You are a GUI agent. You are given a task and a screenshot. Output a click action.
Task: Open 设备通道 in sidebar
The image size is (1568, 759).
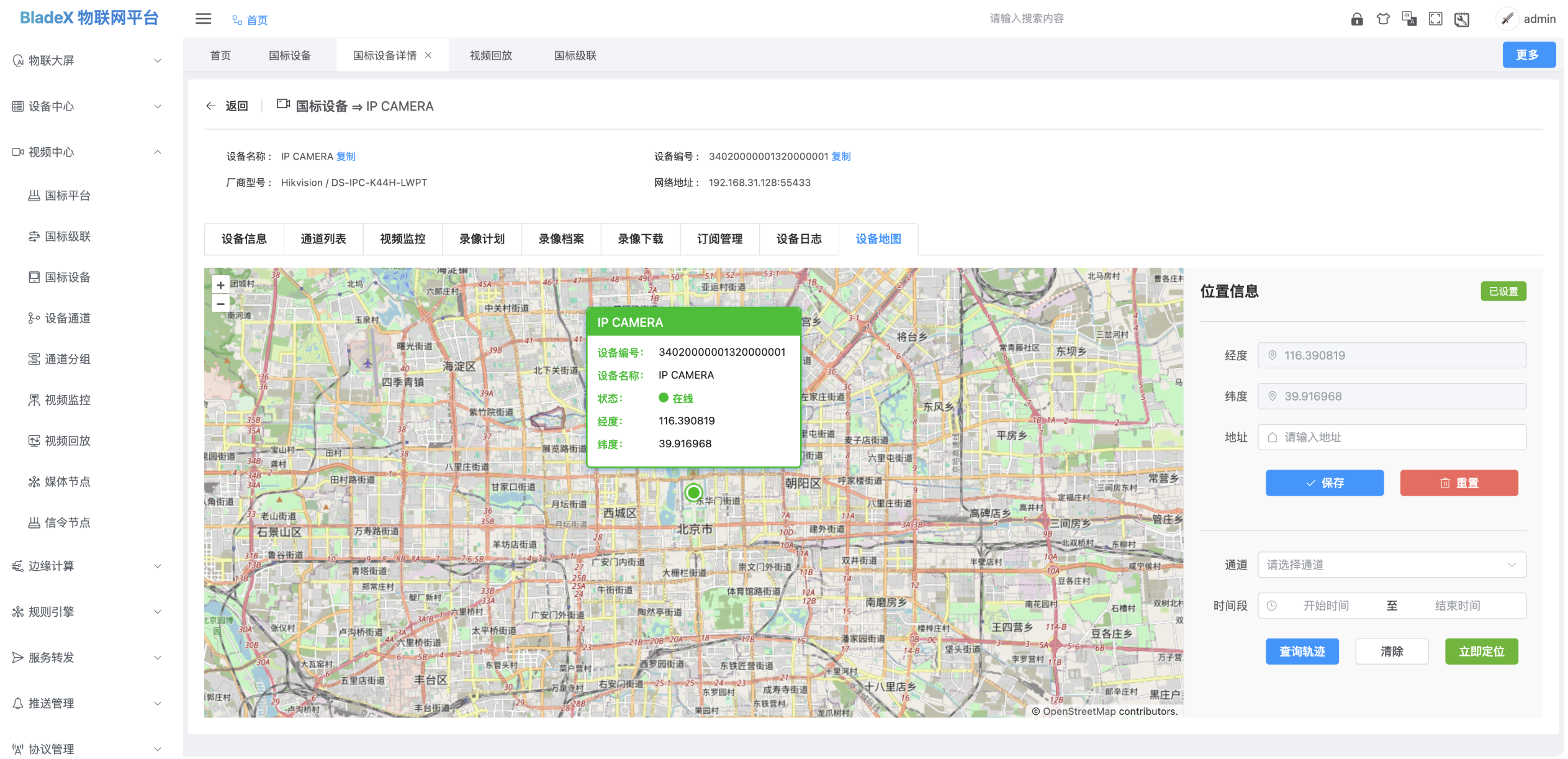point(68,319)
